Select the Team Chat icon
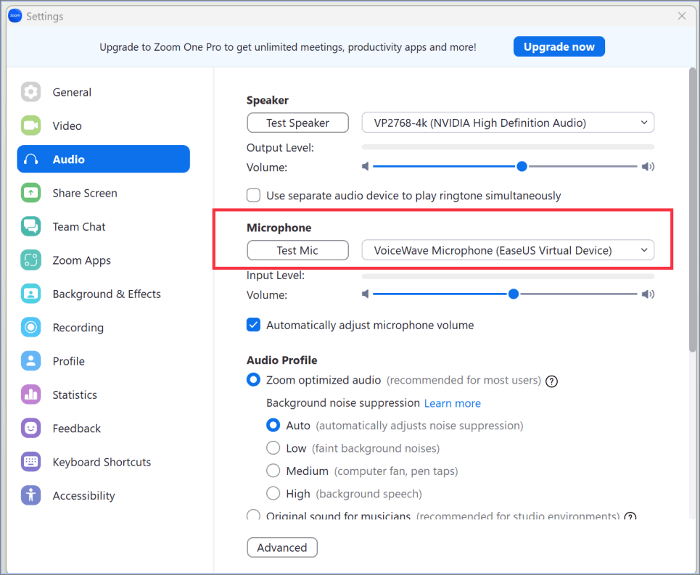This screenshot has height=575, width=700. coord(31,227)
